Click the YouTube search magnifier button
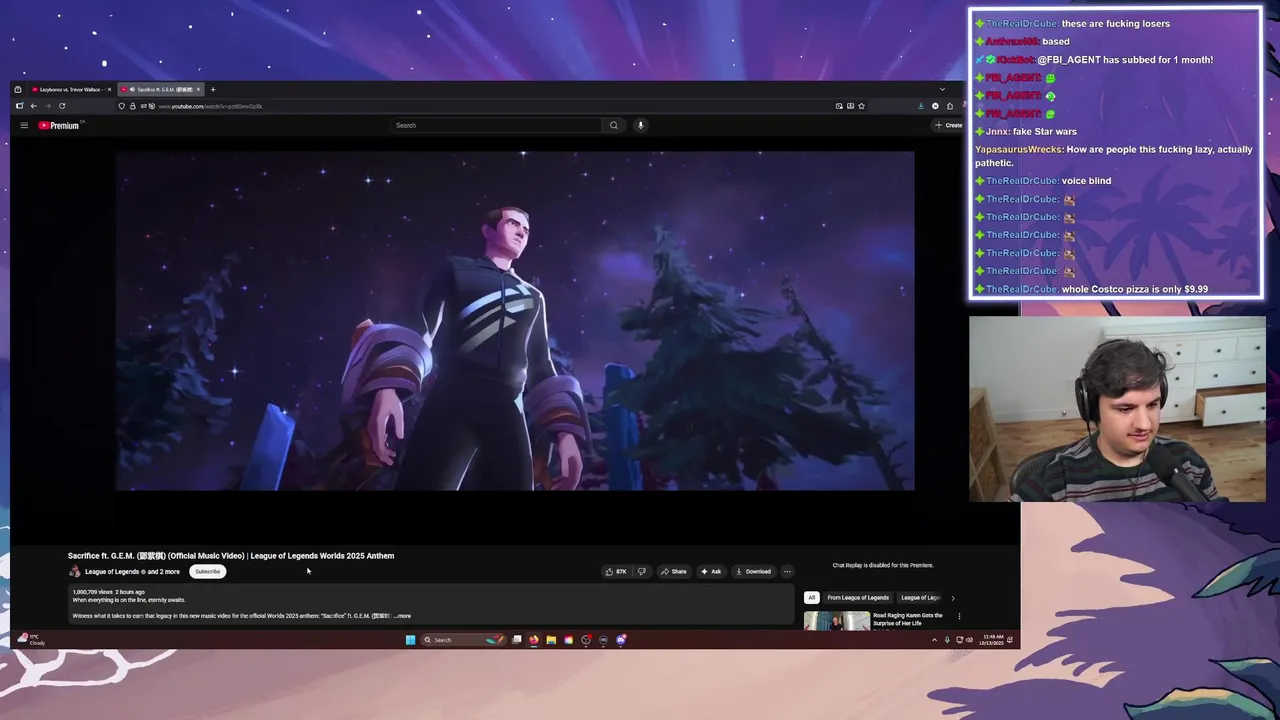 pos(614,125)
